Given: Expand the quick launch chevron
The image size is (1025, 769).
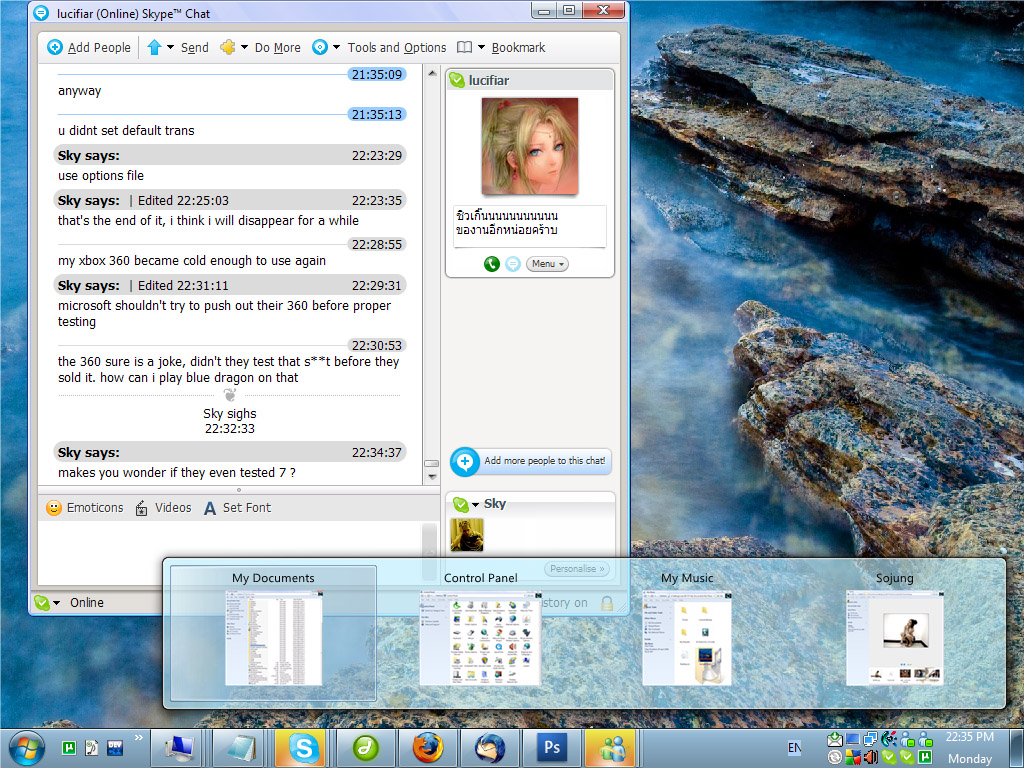Looking at the screenshot, I should coord(139,738).
